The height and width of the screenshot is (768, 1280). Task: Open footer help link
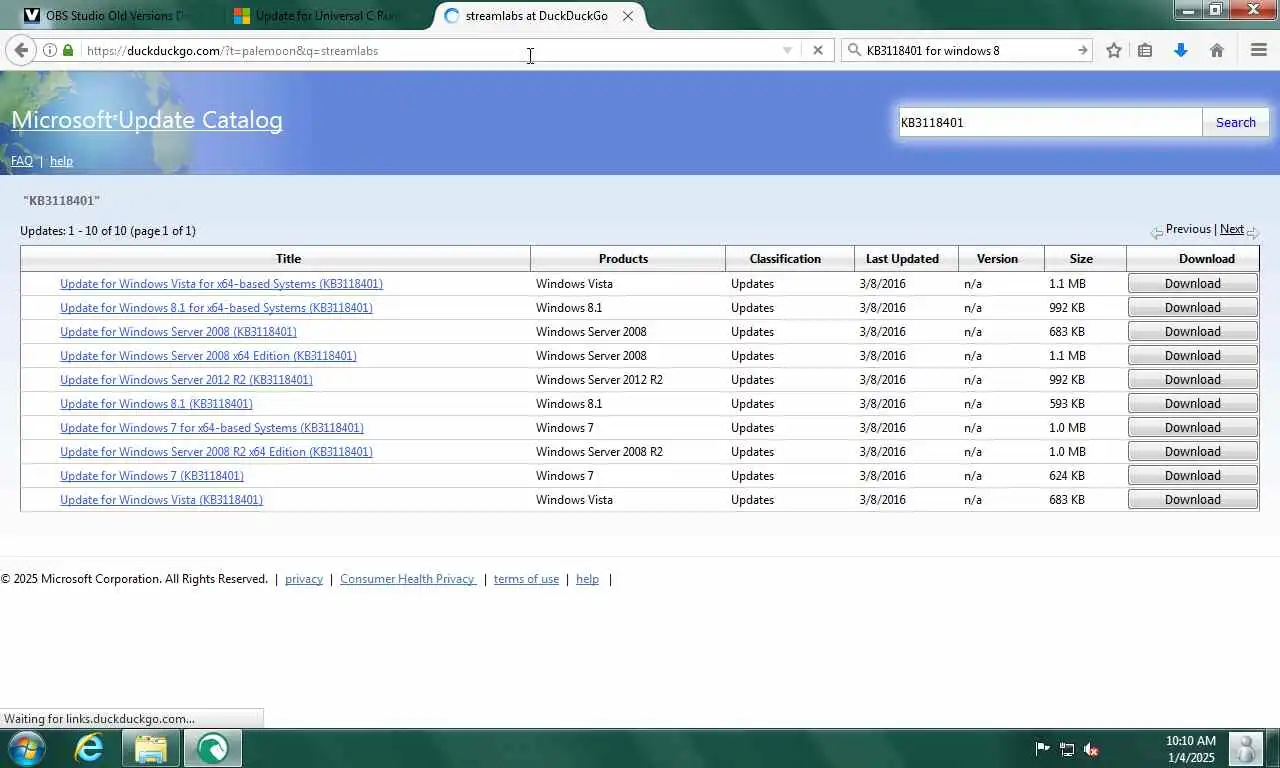[587, 579]
